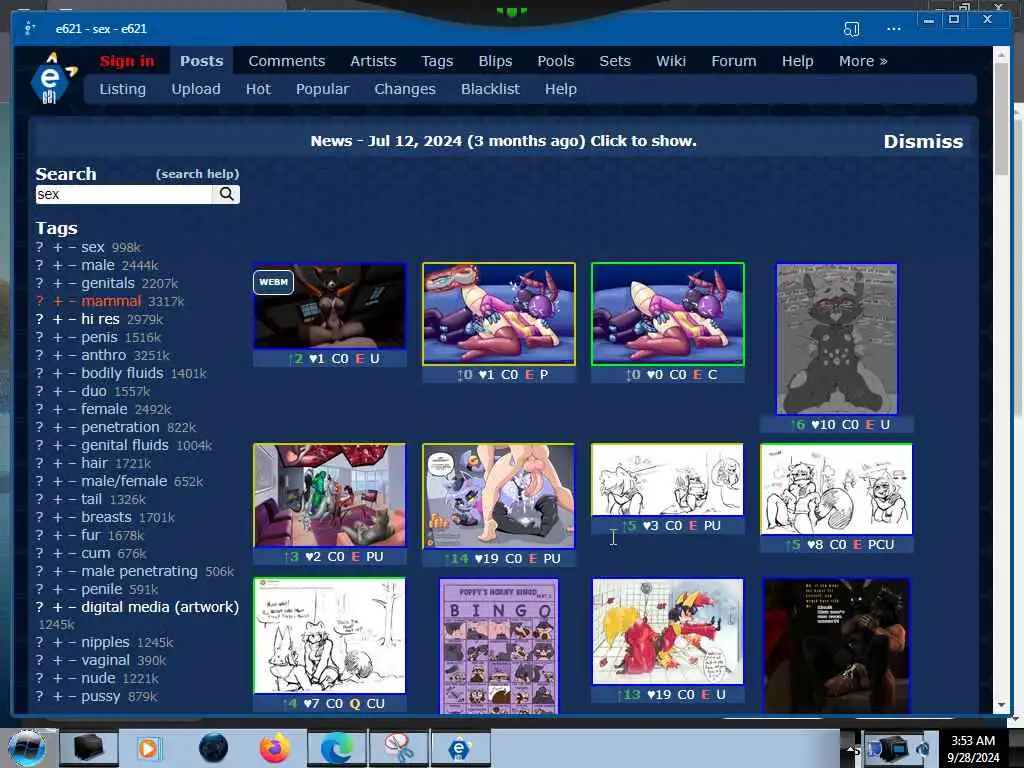
Task: Open wiki question mark for mammal tag
Action: (x=40, y=301)
